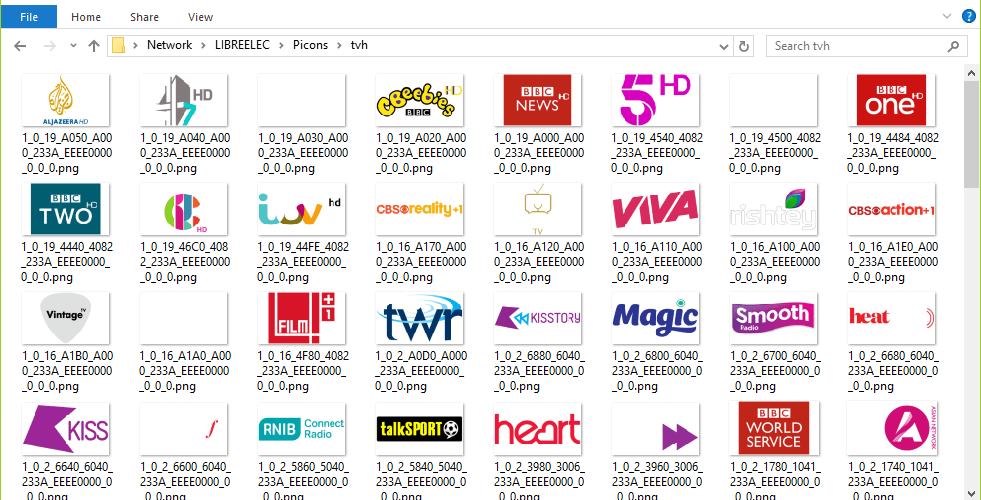Image resolution: width=981 pixels, height=500 pixels.
Task: Open the File tab
Action: click(28, 17)
